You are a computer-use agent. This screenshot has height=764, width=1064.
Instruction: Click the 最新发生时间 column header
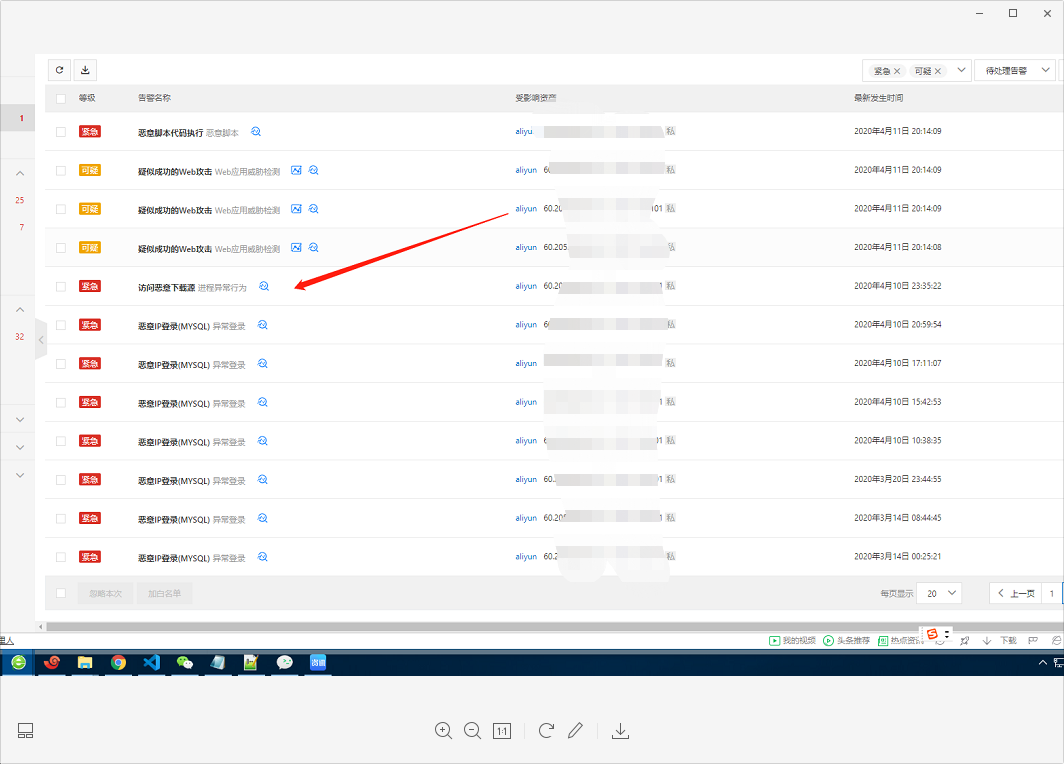click(878, 98)
